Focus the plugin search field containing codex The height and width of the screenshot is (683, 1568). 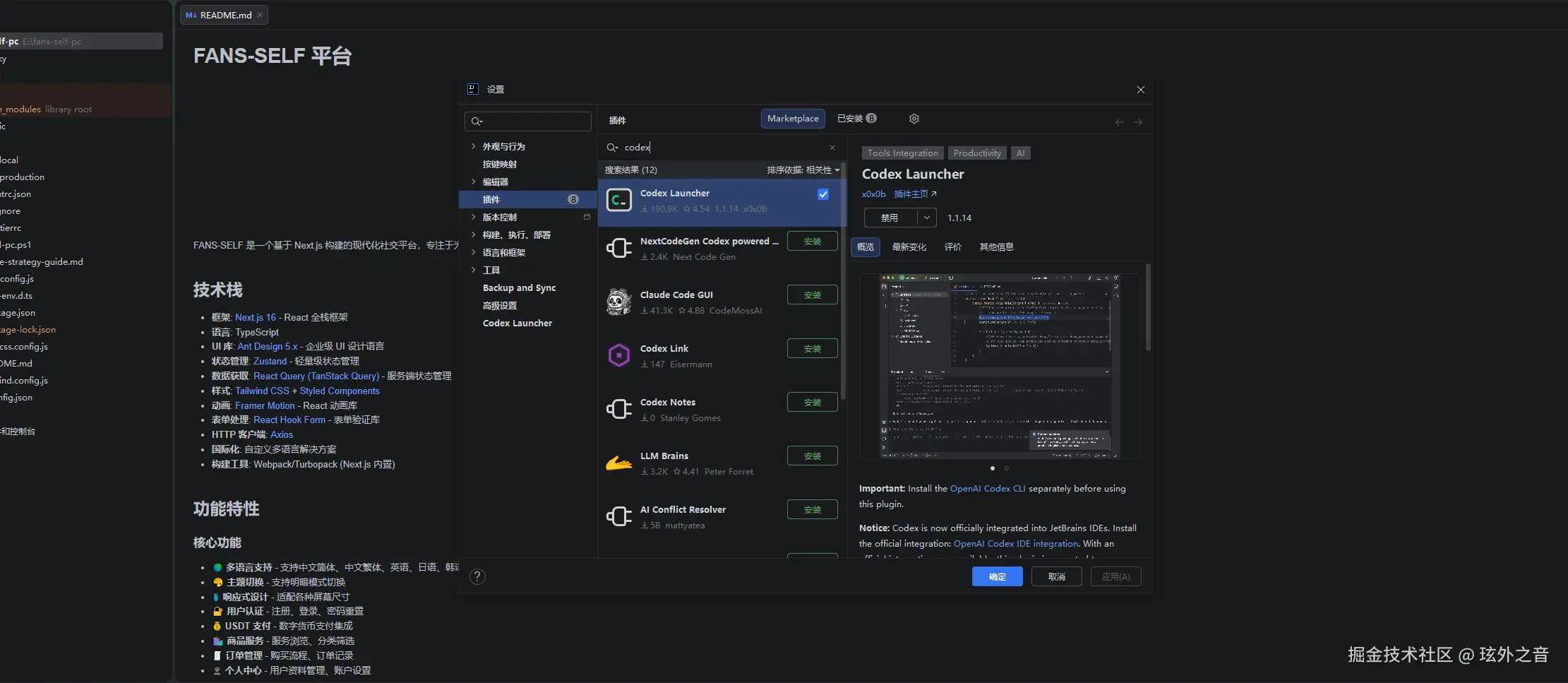[x=722, y=148]
